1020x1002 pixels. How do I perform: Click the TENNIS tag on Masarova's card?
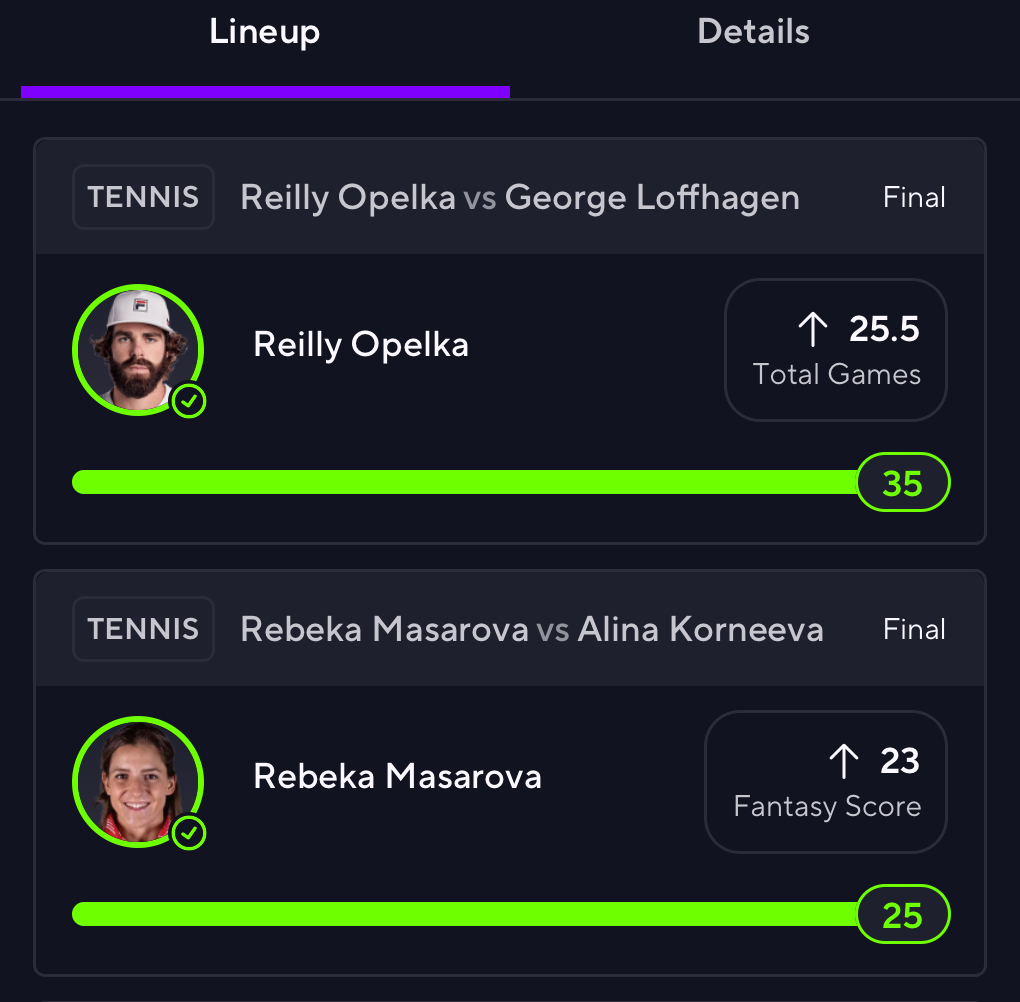tap(143, 629)
